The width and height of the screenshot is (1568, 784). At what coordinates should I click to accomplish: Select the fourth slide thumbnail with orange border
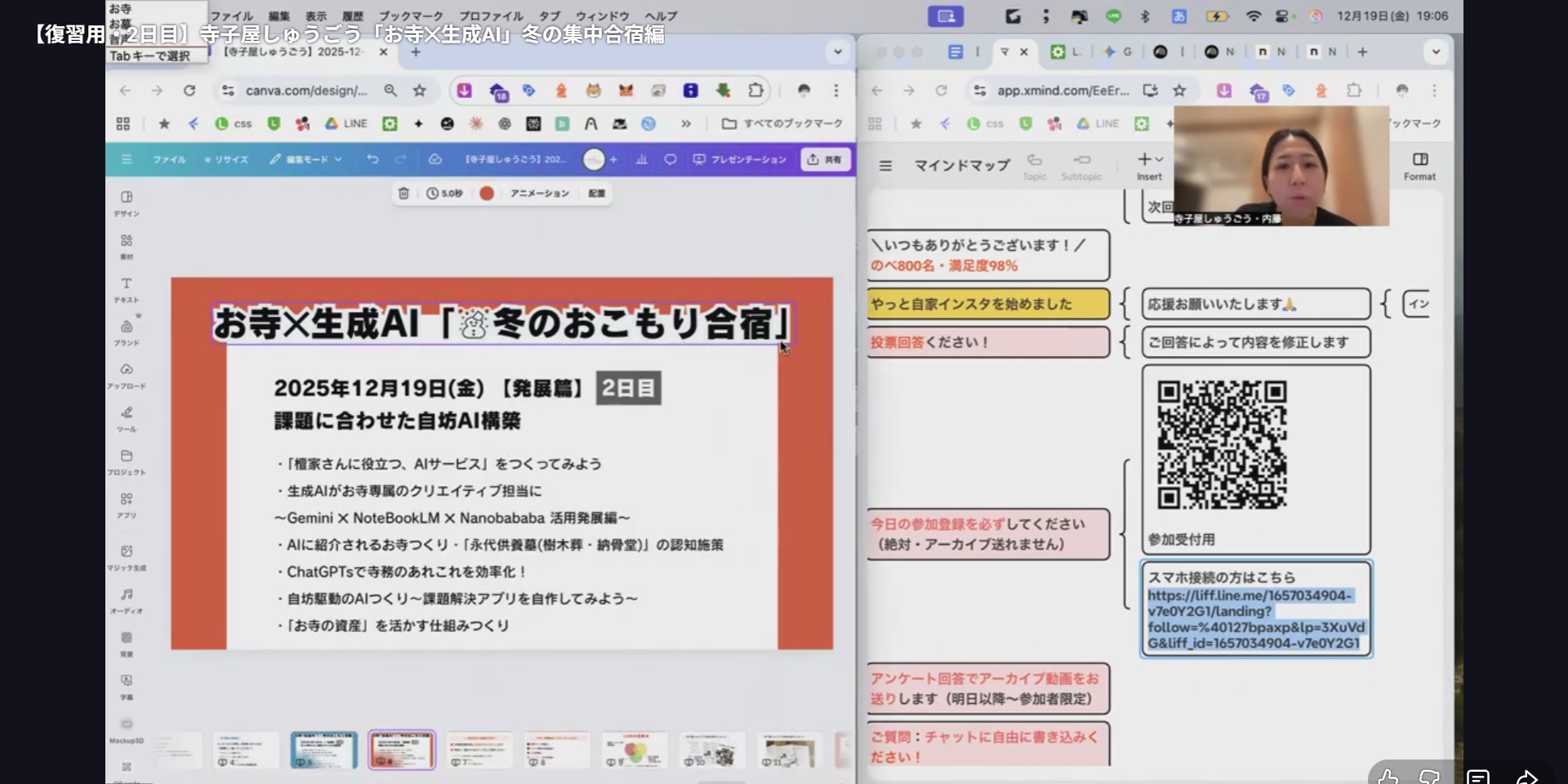pos(402,749)
